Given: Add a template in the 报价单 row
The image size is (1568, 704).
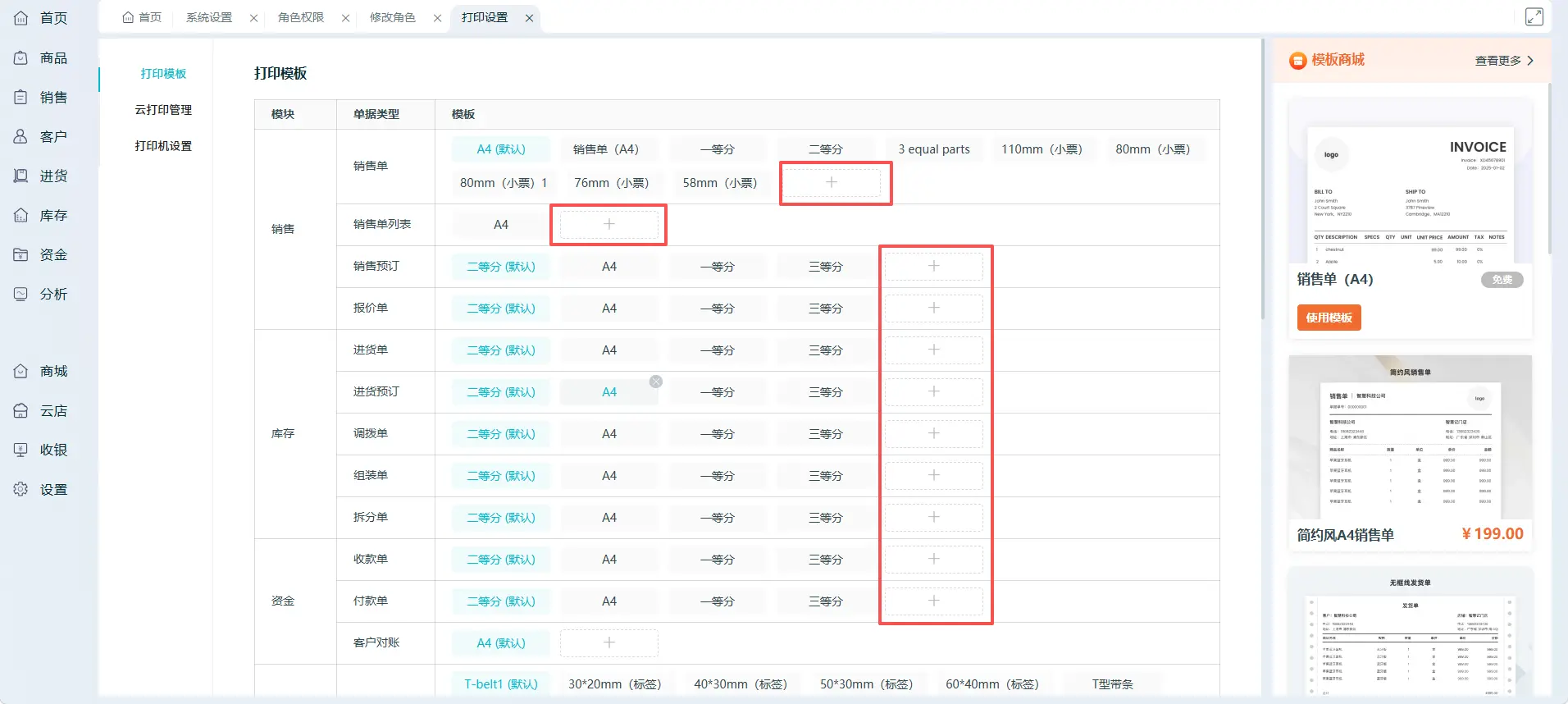Looking at the screenshot, I should point(934,308).
